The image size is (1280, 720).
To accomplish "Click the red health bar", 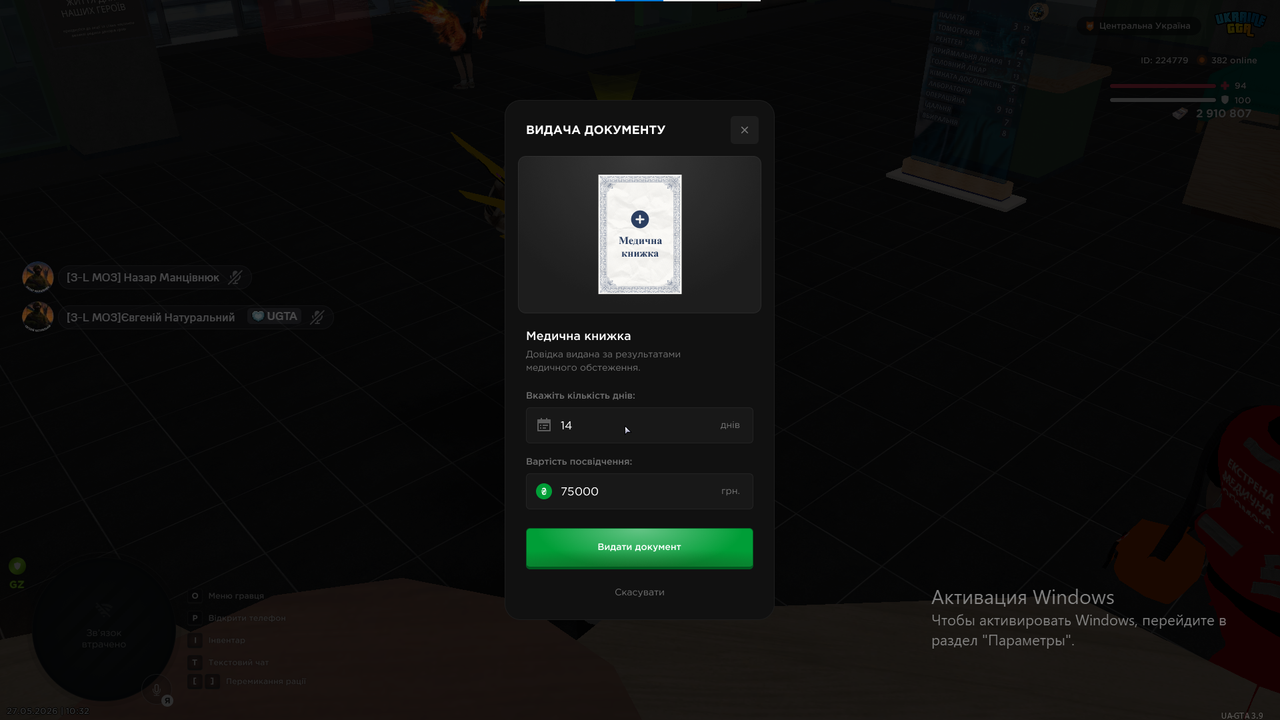I will point(1163,86).
